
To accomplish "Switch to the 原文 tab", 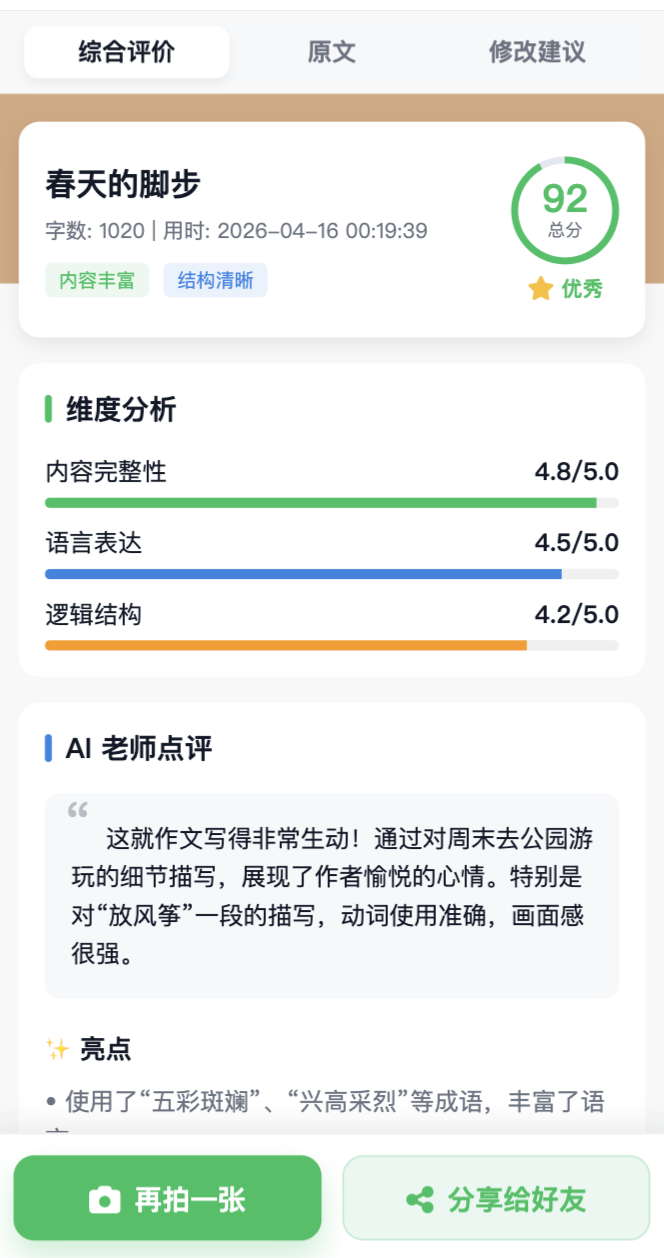I will point(333,52).
